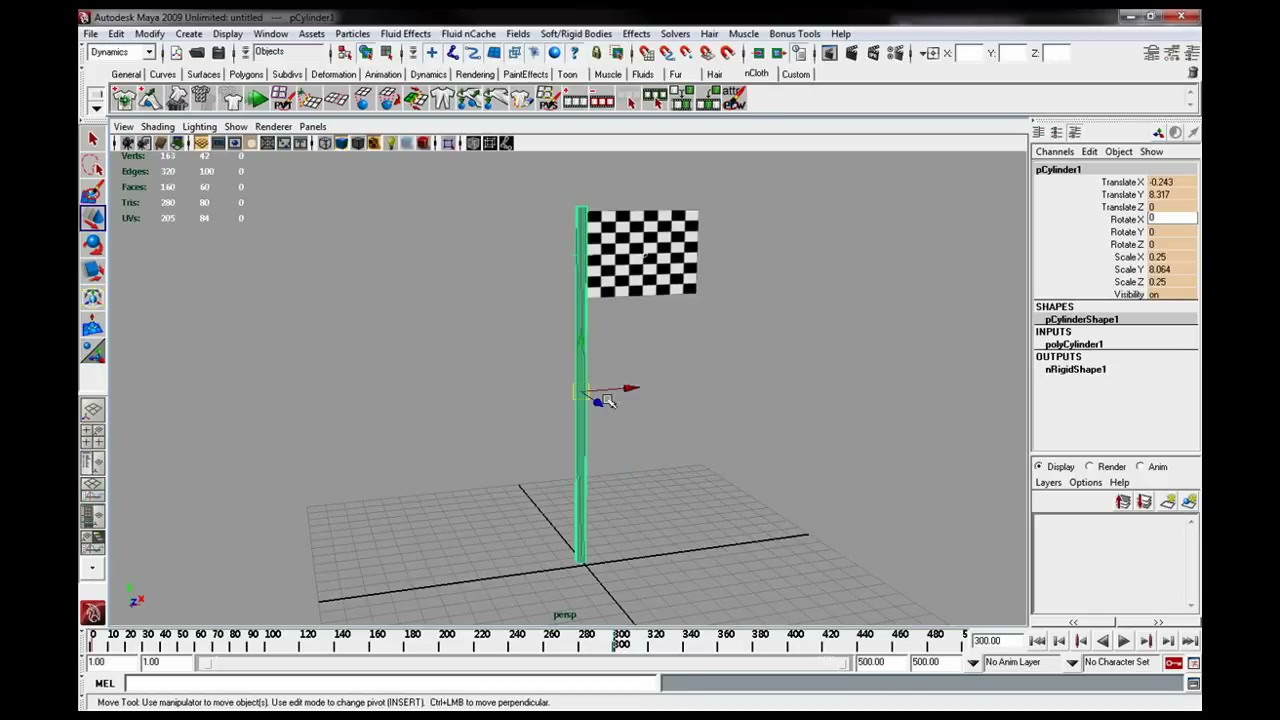The height and width of the screenshot is (720, 1280).
Task: Click the Translate X value field
Action: coord(1171,182)
